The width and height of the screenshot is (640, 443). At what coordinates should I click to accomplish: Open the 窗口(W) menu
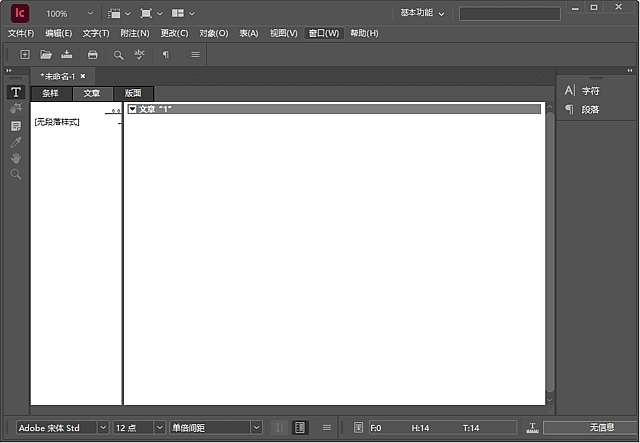tap(323, 33)
